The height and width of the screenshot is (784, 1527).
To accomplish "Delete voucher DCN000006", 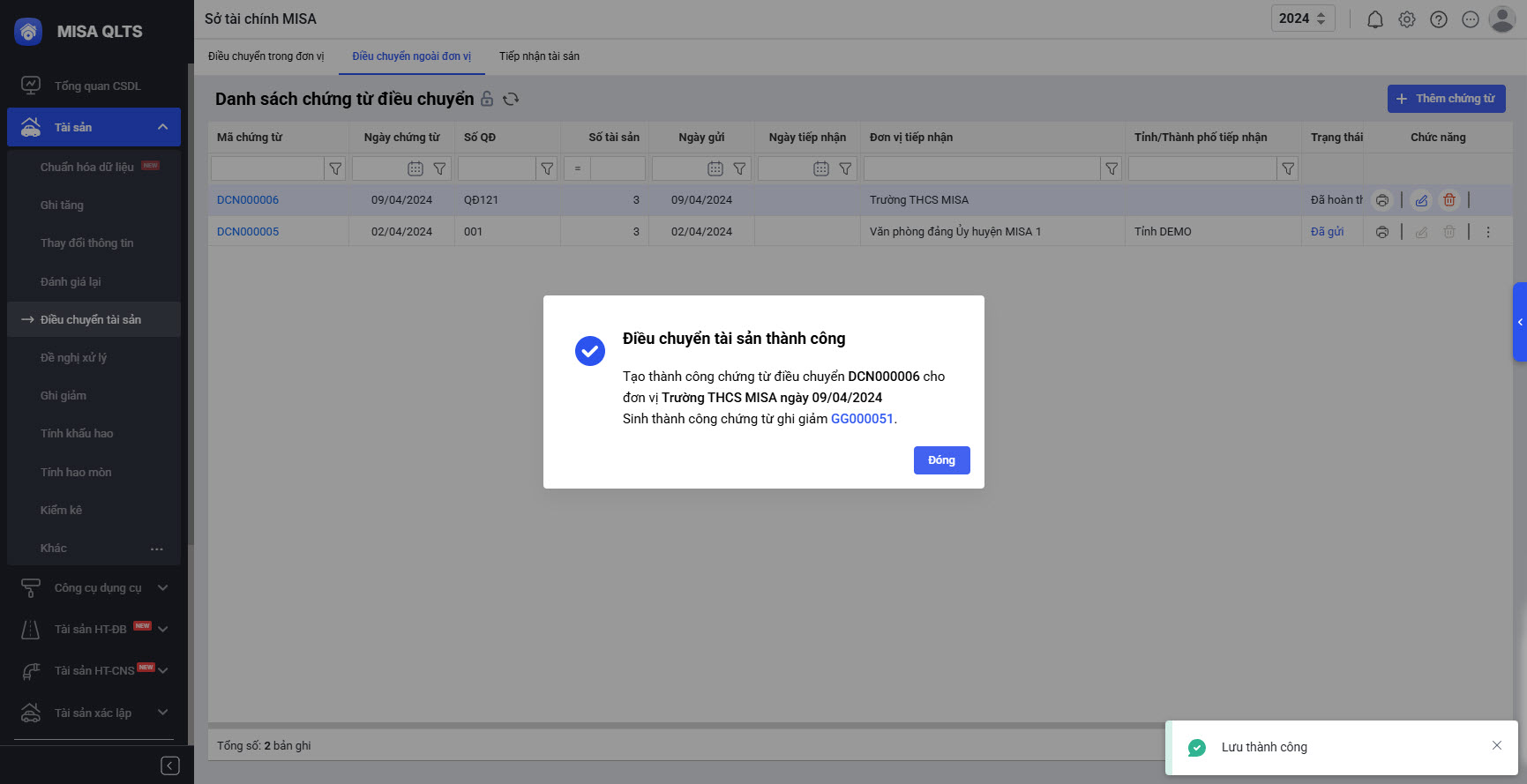I will pyautogui.click(x=1449, y=200).
